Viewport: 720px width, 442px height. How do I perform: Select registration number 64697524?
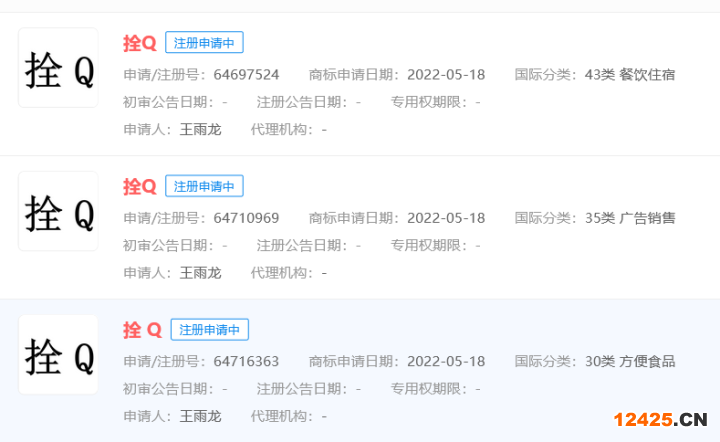pyautogui.click(x=246, y=75)
